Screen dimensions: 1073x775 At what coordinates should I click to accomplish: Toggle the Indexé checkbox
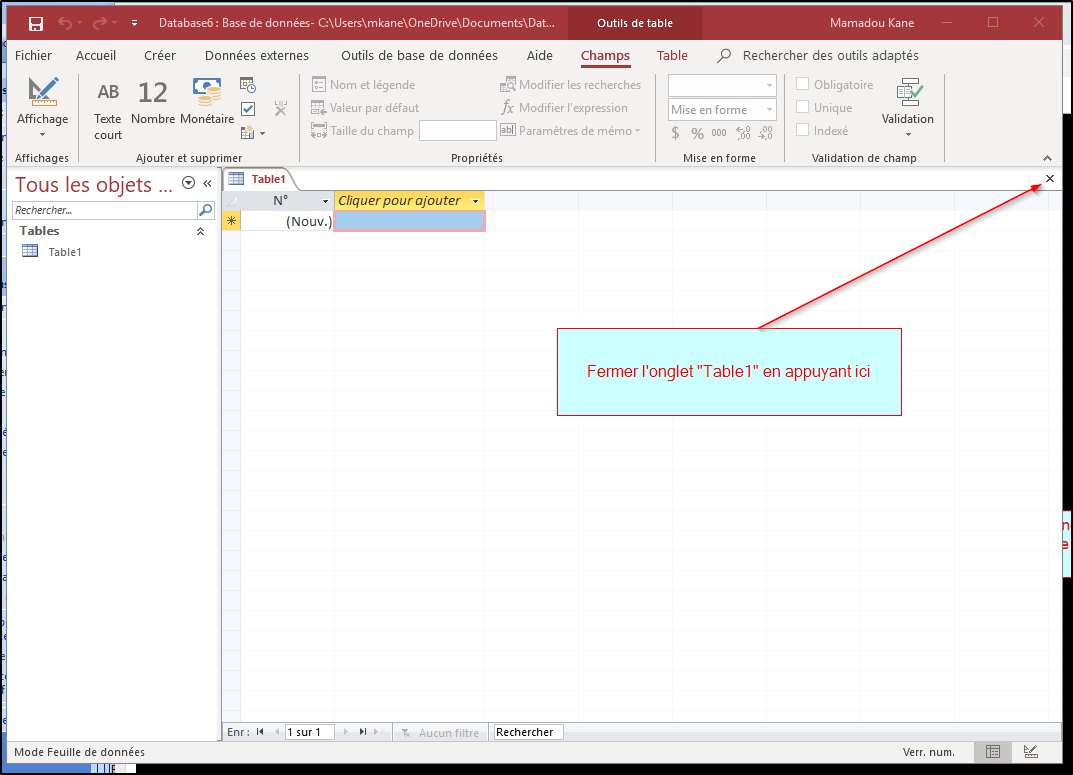pos(802,131)
